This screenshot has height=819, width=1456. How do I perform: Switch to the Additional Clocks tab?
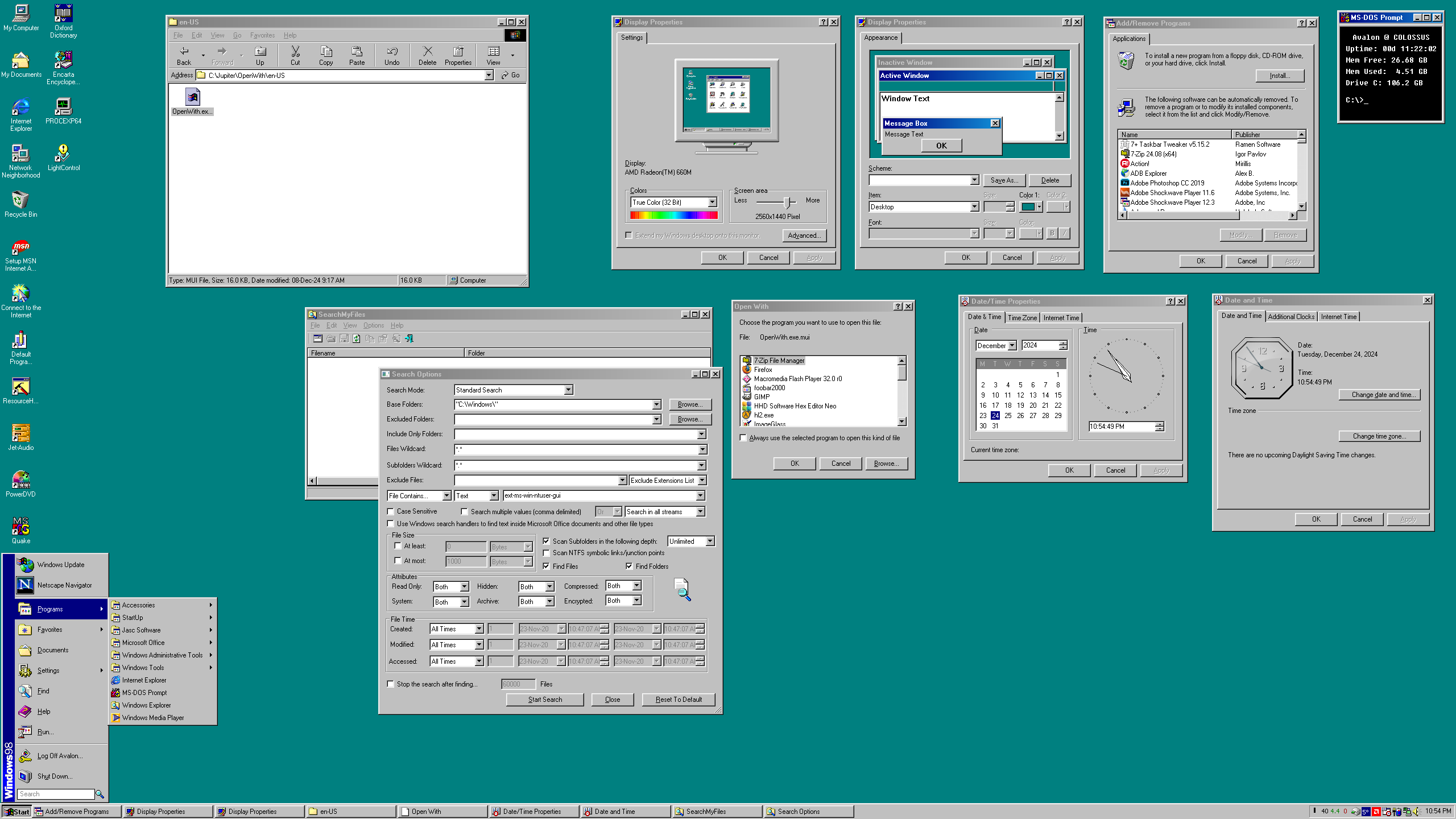pos(1291,317)
